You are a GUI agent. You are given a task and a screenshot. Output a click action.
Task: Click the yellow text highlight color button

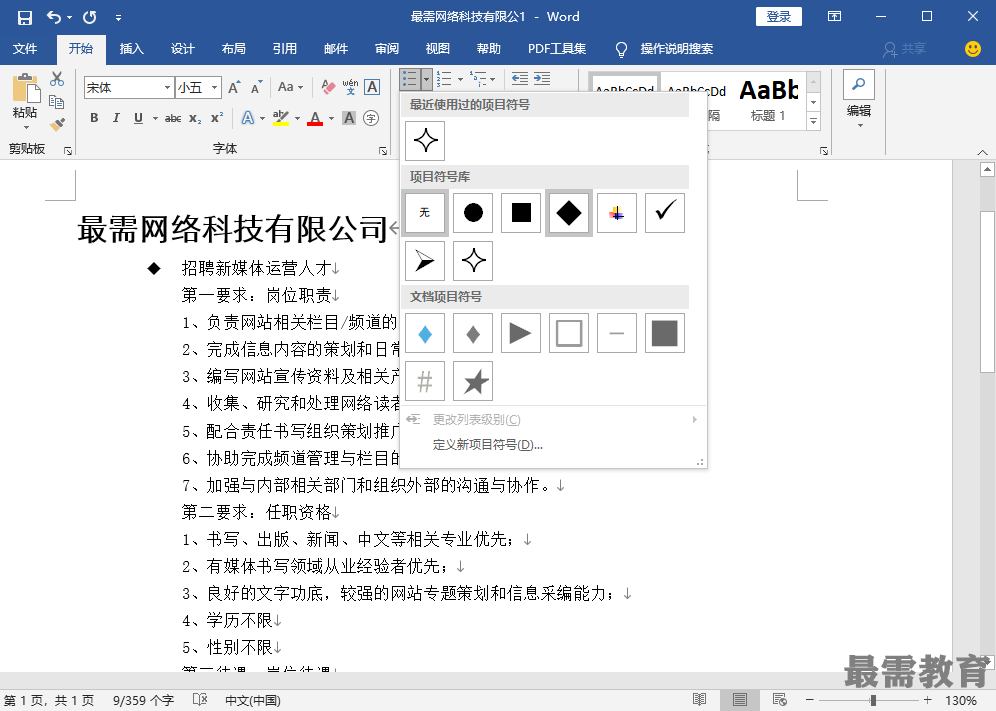coord(281,118)
